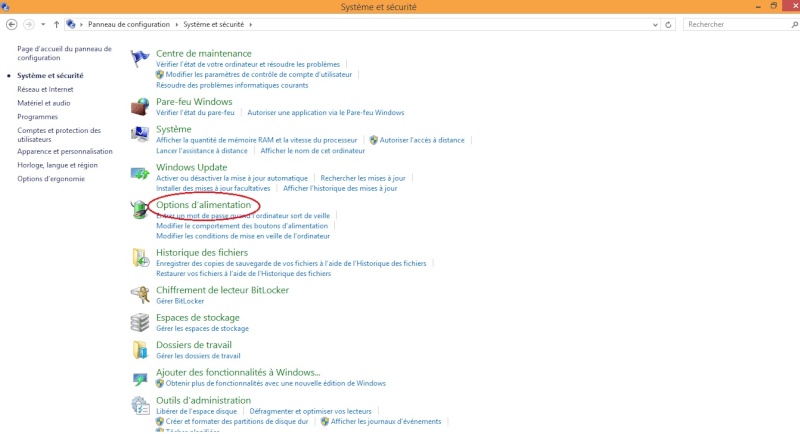This screenshot has height=434, width=800.
Task: Open Options d'alimentation
Action: pos(204,205)
